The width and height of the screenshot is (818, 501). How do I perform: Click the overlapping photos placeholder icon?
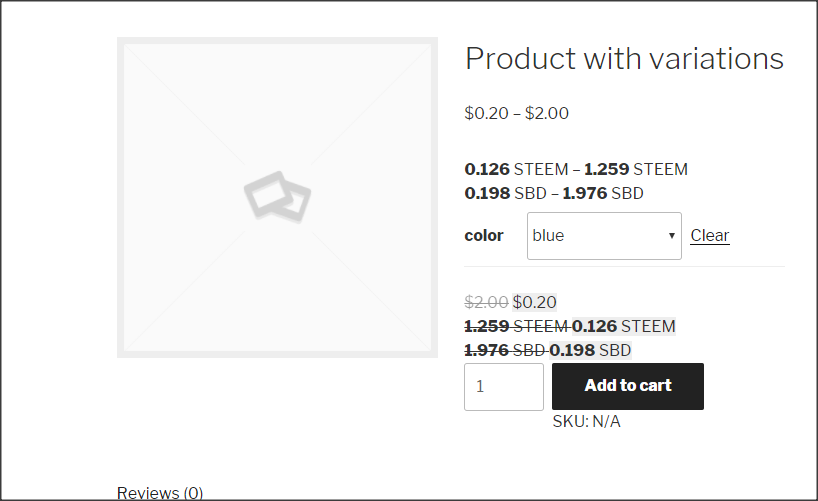pos(277,196)
